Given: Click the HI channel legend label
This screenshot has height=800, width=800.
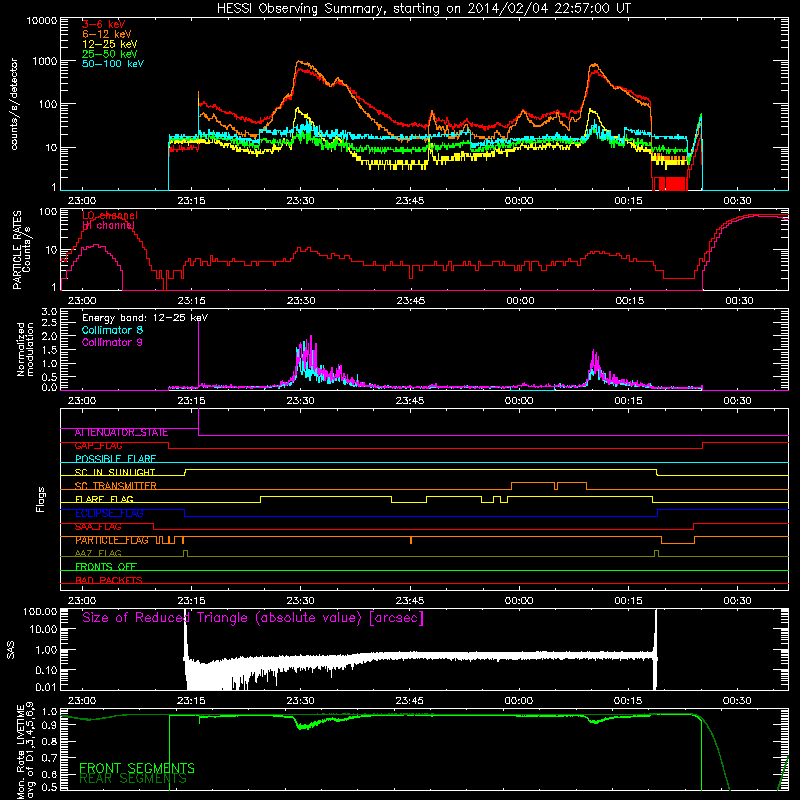Looking at the screenshot, I should (x=108, y=225).
